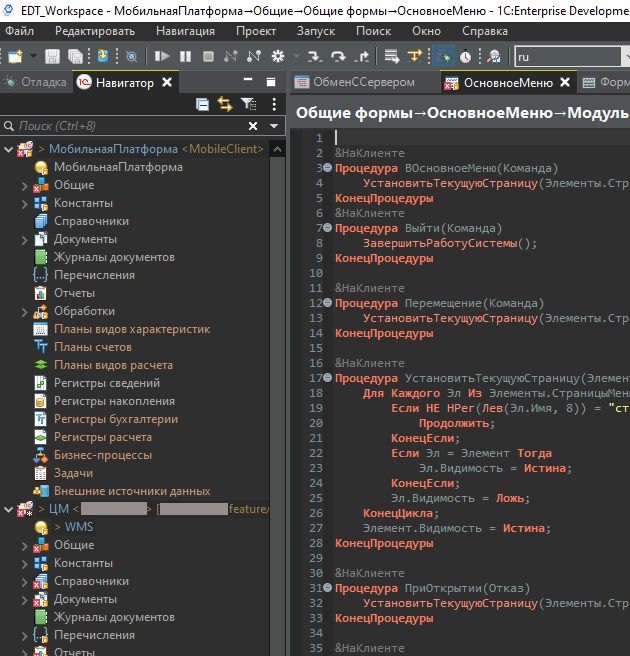The width and height of the screenshot is (630, 656).
Task: Expand the Документы node under МобильнаяПлатформа
Action: pyautogui.click(x=25, y=239)
